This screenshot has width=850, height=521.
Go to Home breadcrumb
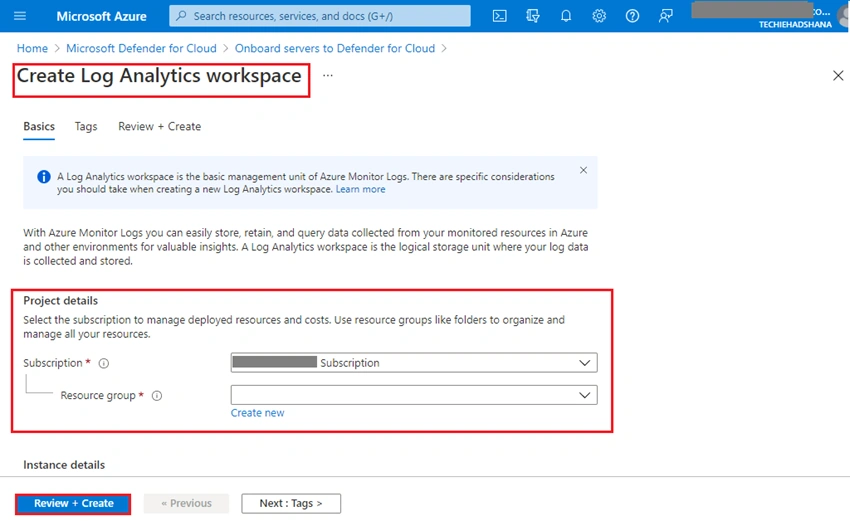tap(32, 48)
